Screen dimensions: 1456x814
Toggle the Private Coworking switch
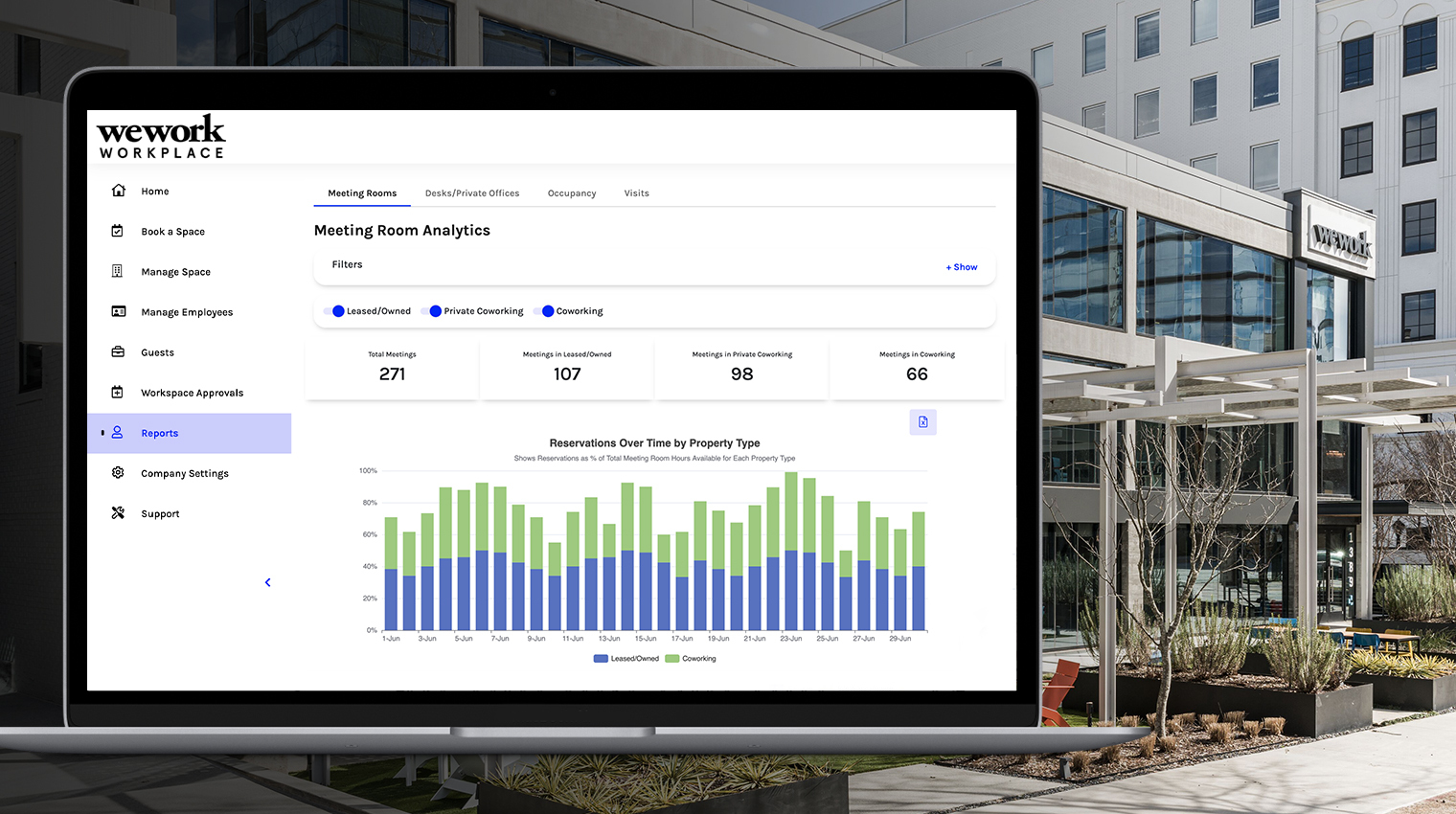click(x=432, y=311)
